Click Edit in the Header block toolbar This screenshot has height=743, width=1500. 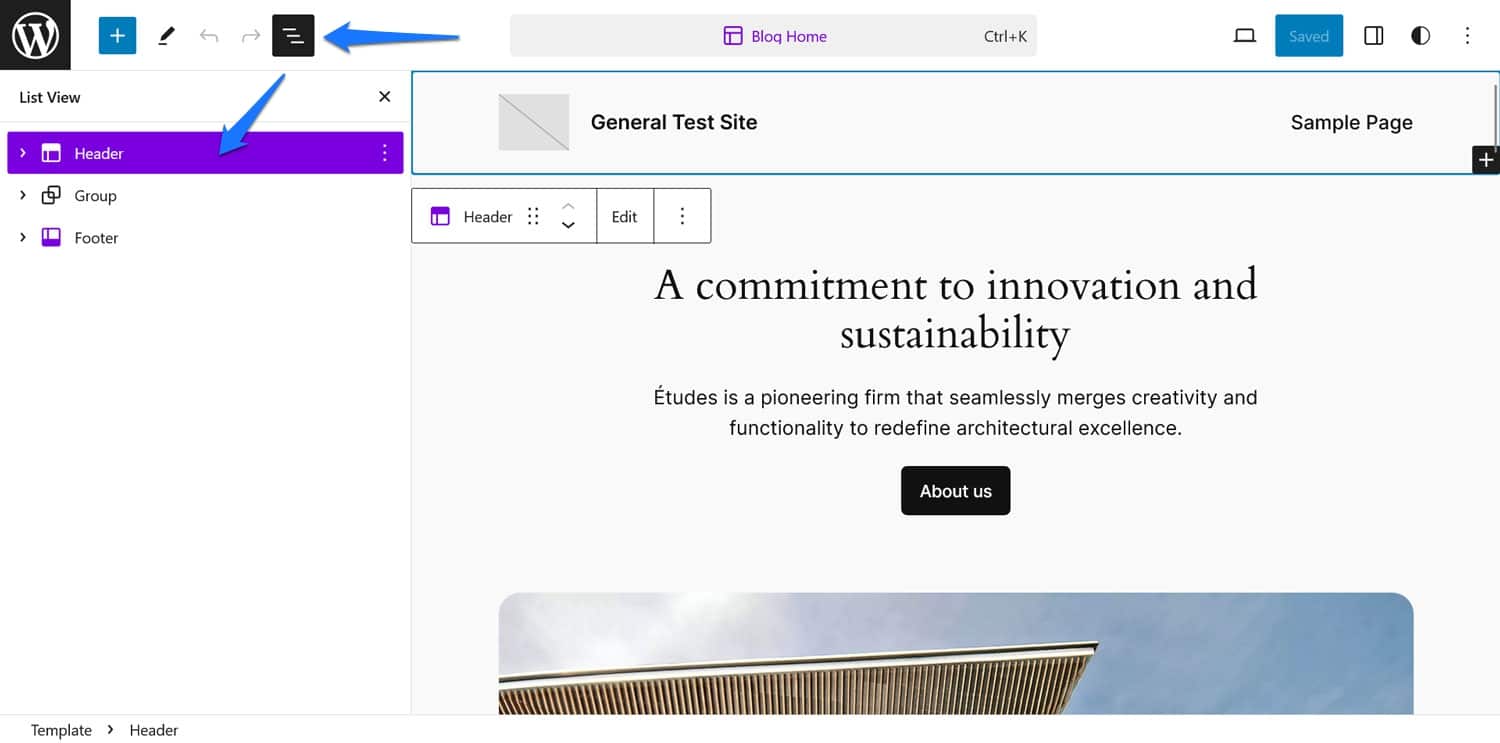coord(624,216)
